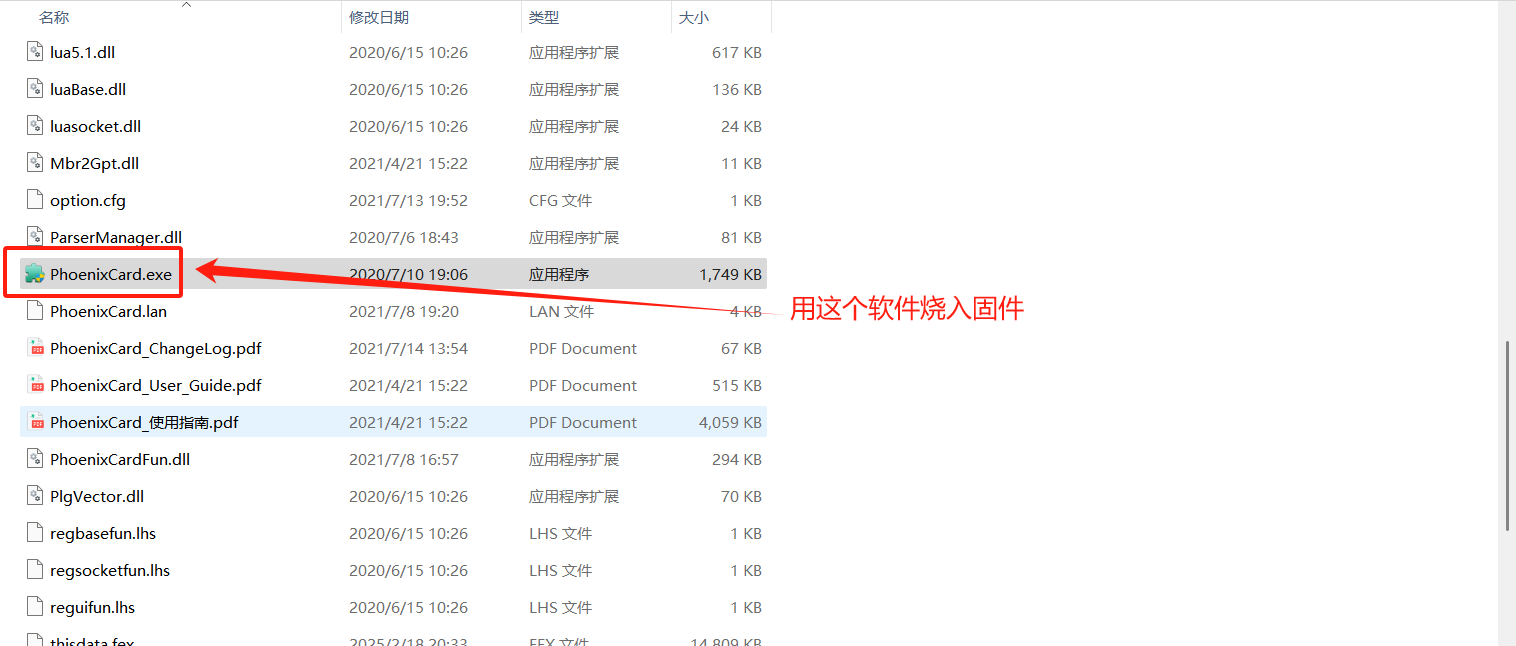Viewport: 1516px width, 646px height.
Task: Click the date 2021/7/8 19:20 of PhoenixCard.lan
Action: (x=404, y=311)
